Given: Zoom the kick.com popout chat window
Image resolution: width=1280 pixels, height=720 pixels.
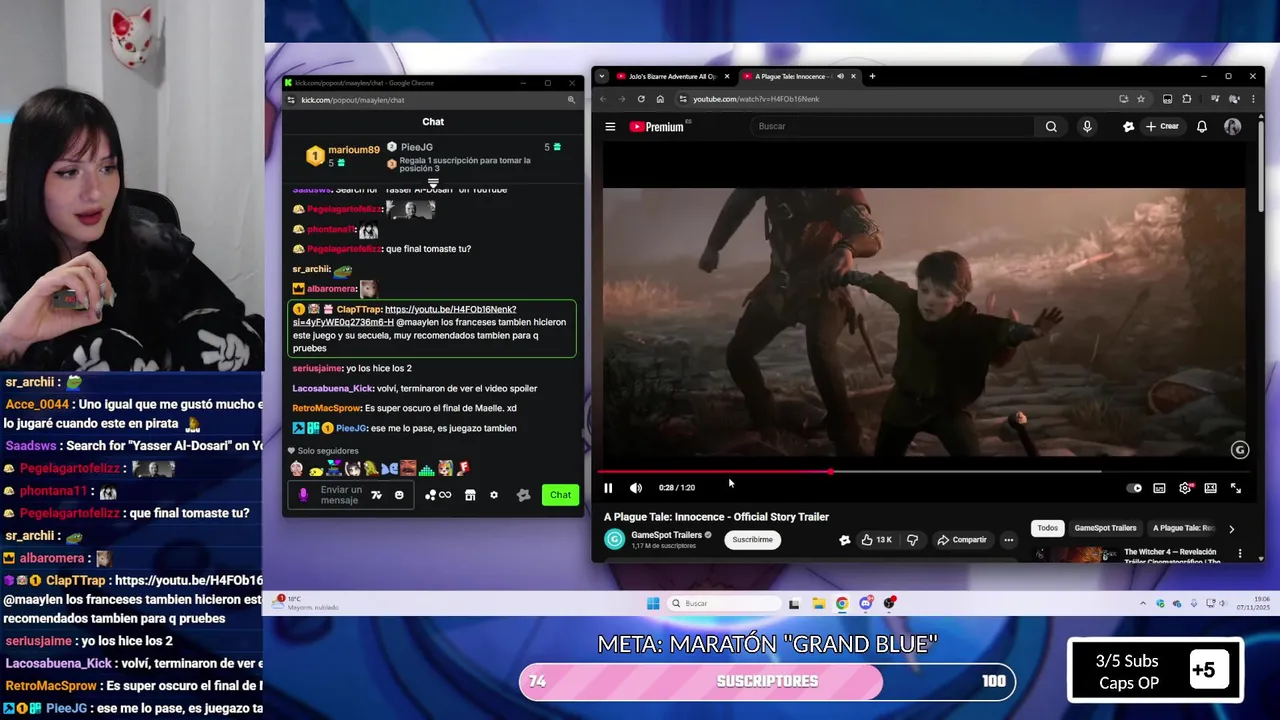Looking at the screenshot, I should point(571,100).
